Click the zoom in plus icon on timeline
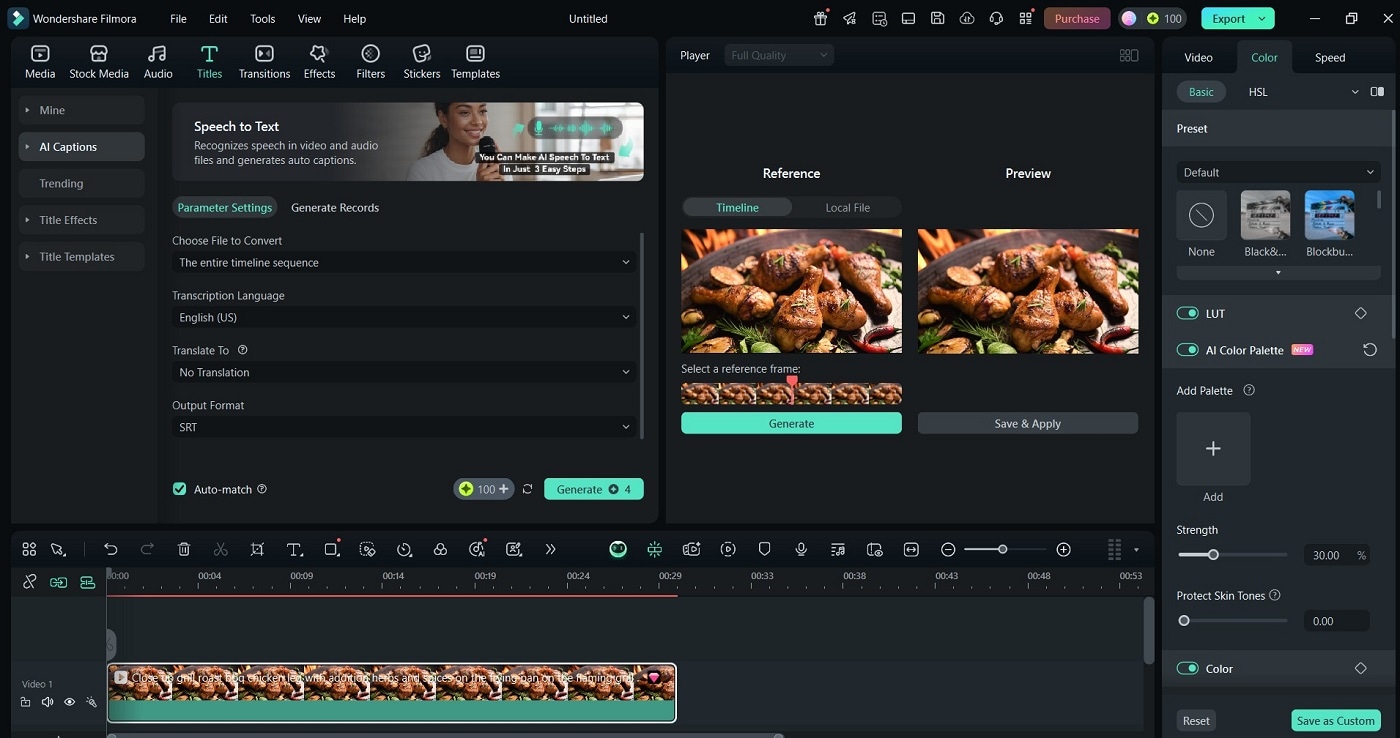1400x738 pixels. point(1064,549)
